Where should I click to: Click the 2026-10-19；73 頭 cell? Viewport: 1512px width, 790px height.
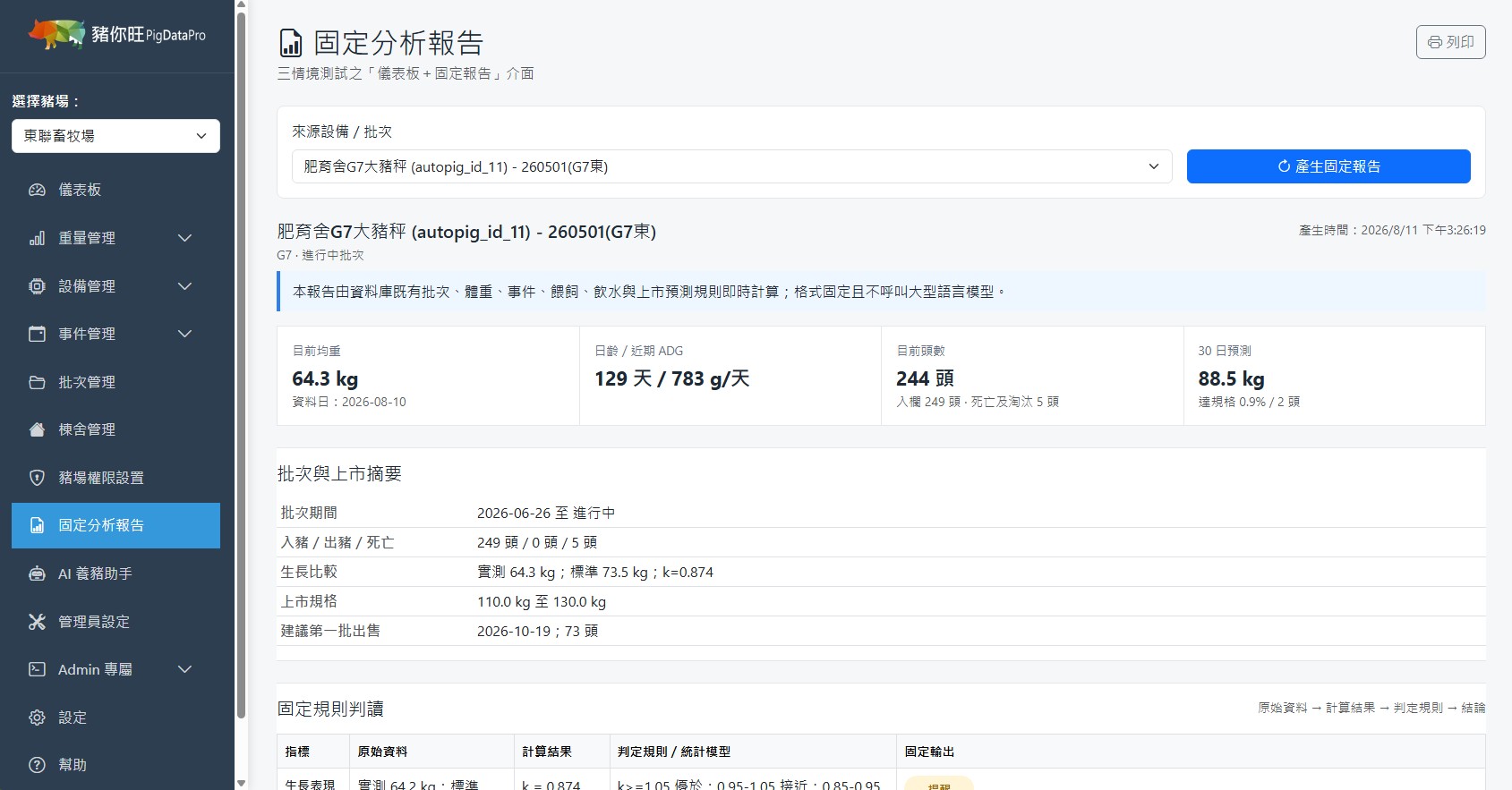(x=537, y=631)
